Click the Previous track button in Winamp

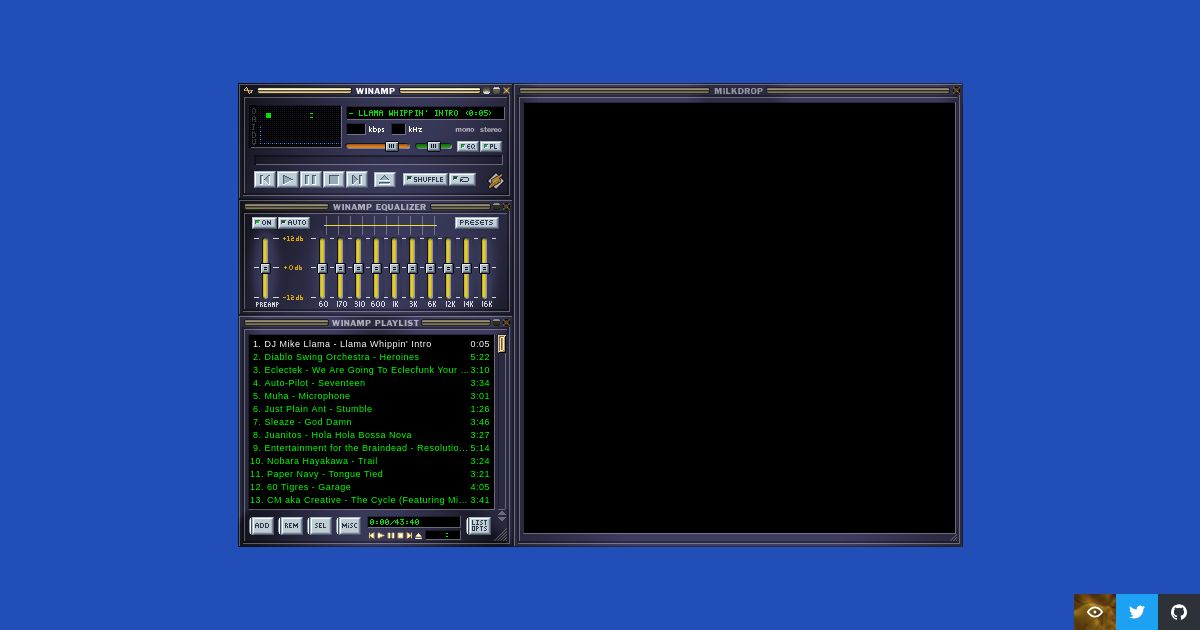(265, 180)
